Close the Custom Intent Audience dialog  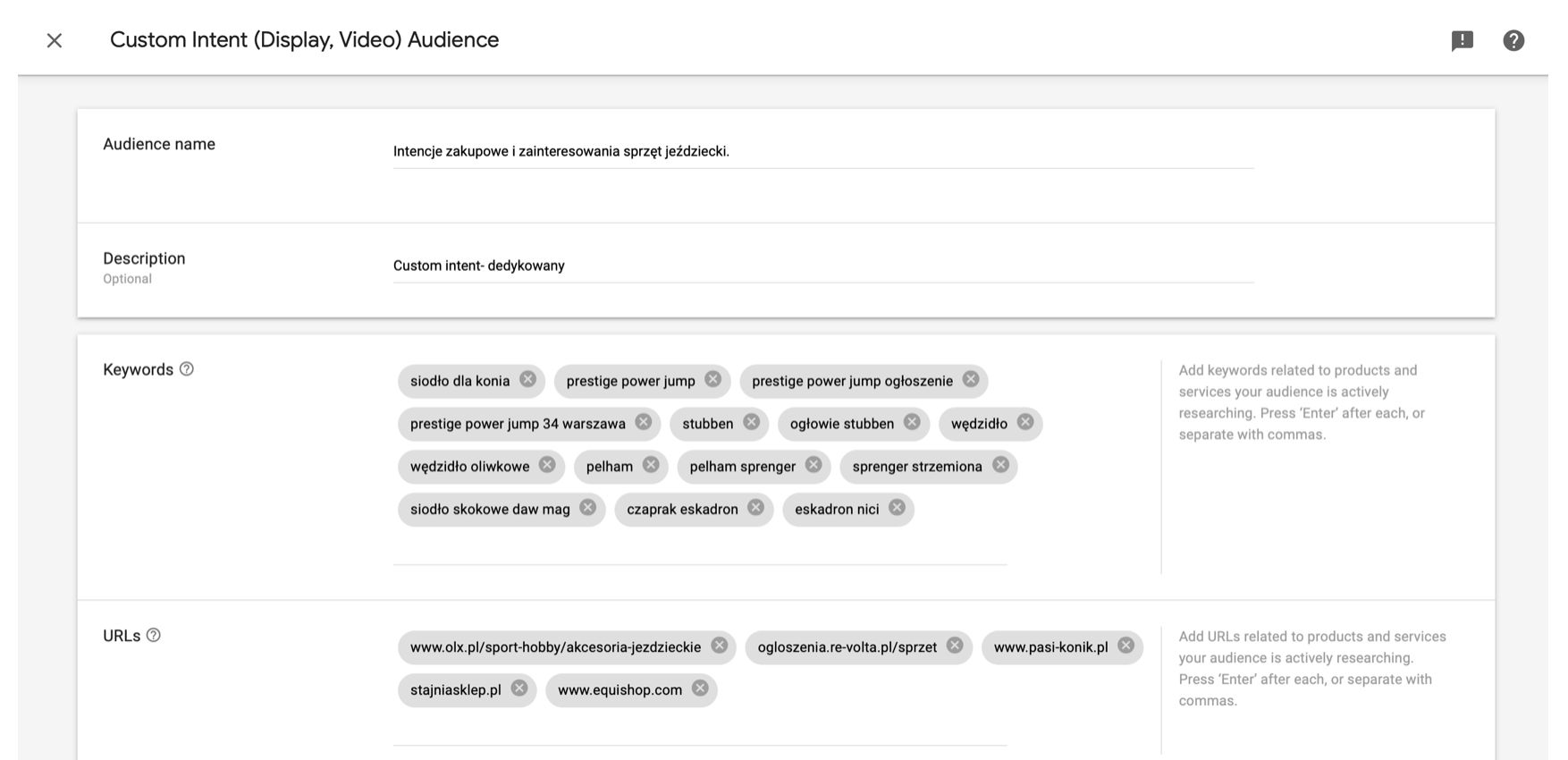(x=55, y=40)
